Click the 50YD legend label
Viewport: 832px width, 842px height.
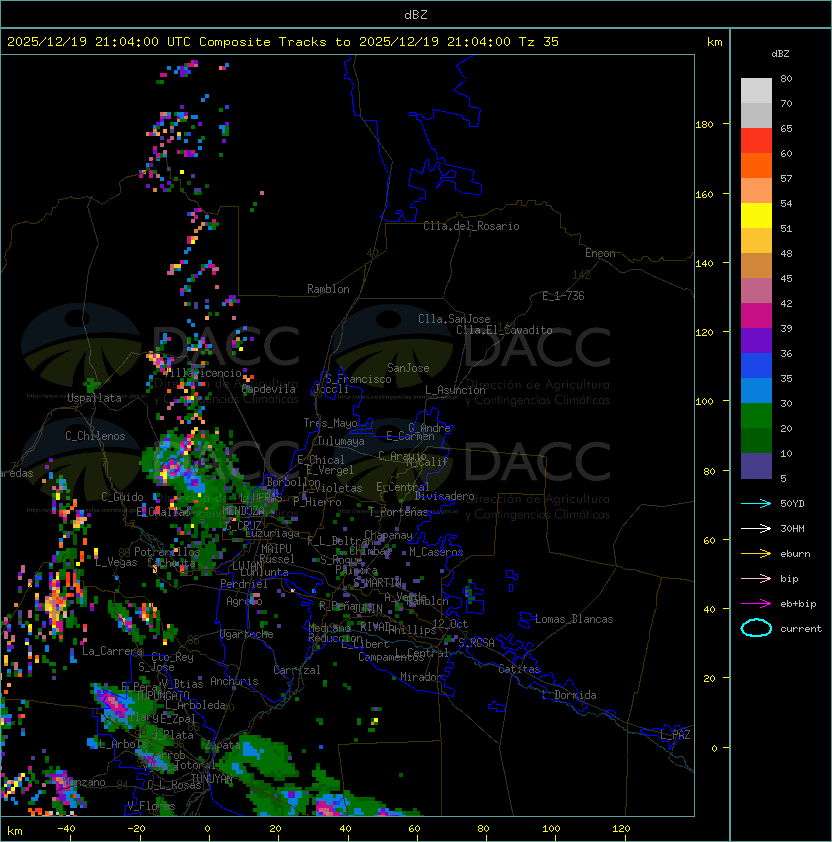click(x=792, y=504)
